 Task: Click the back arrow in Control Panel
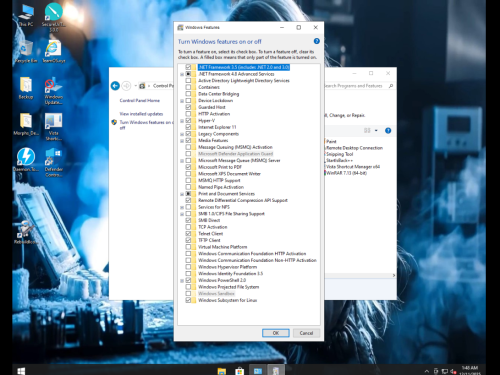click(115, 86)
